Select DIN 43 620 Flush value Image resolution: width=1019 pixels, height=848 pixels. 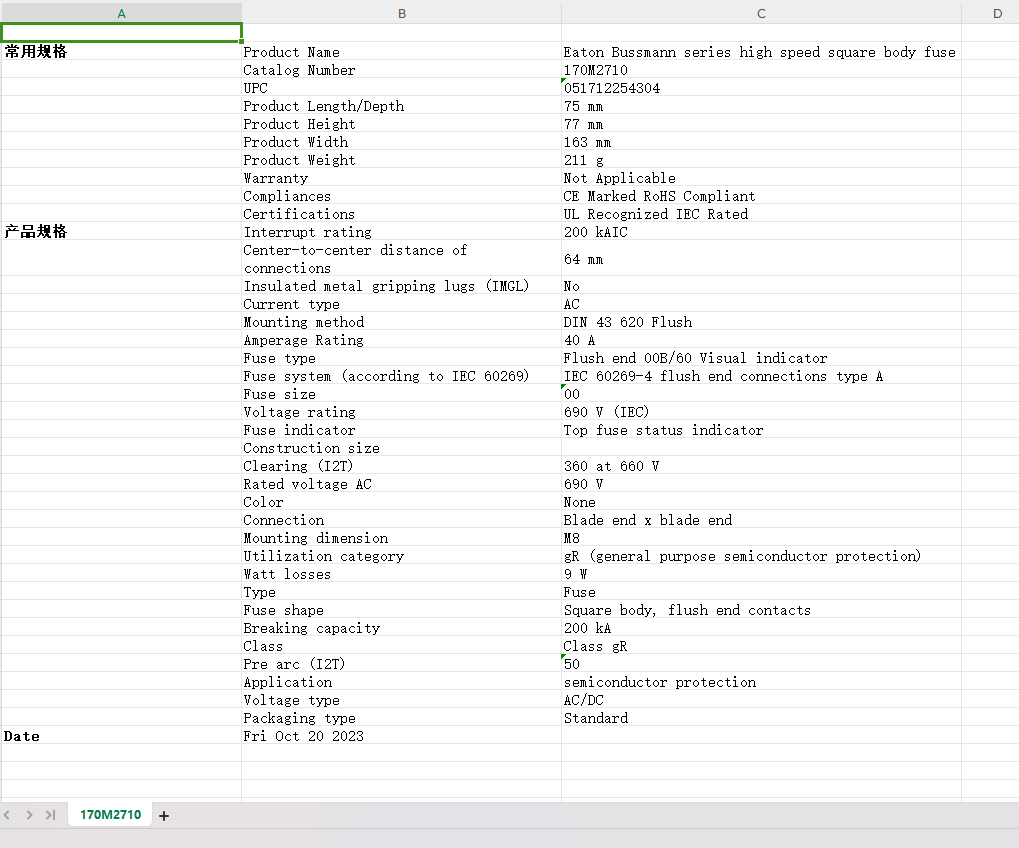[x=761, y=322]
